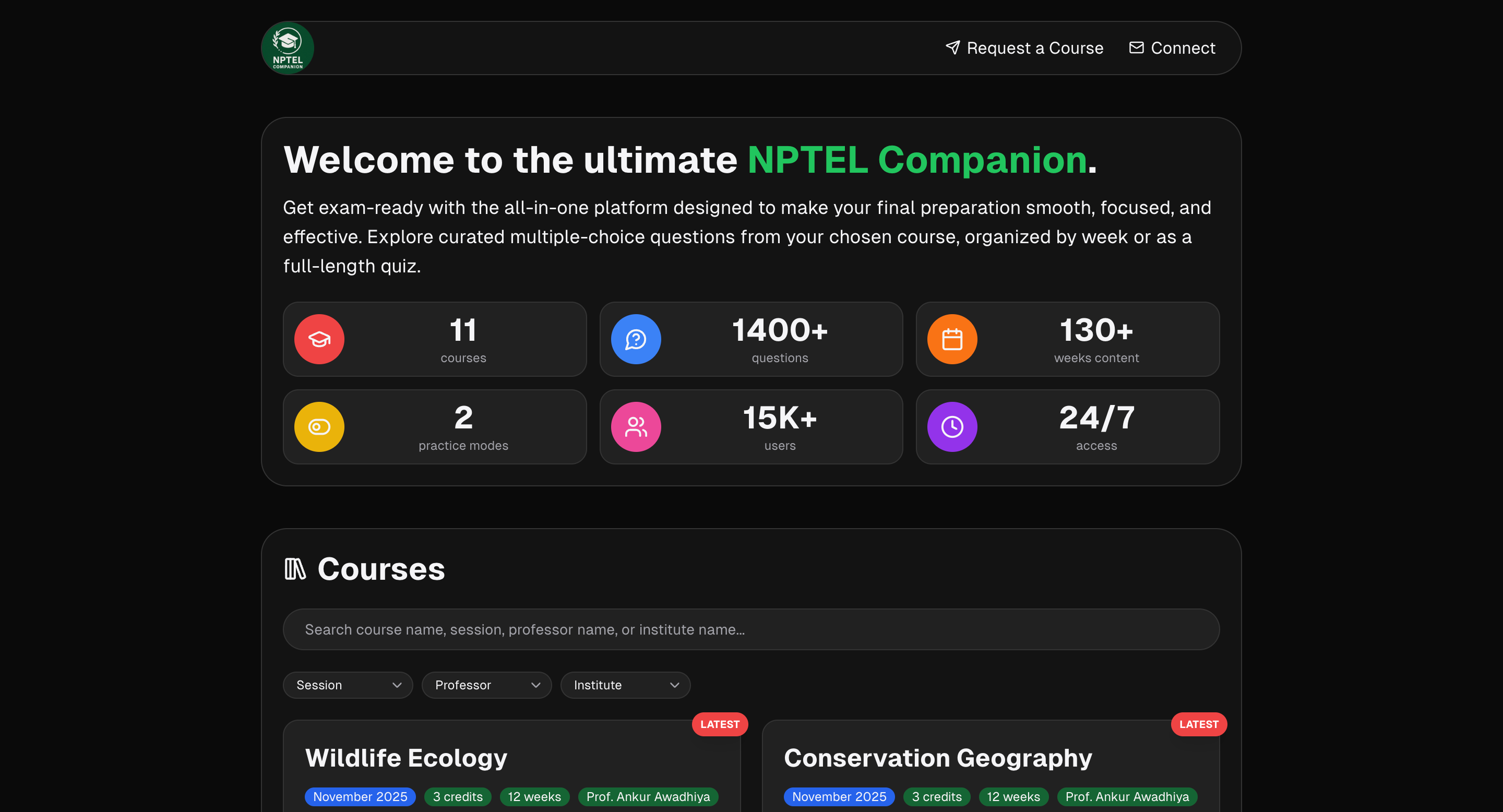
Task: Select Request a Course in the navbar
Action: 1035,48
